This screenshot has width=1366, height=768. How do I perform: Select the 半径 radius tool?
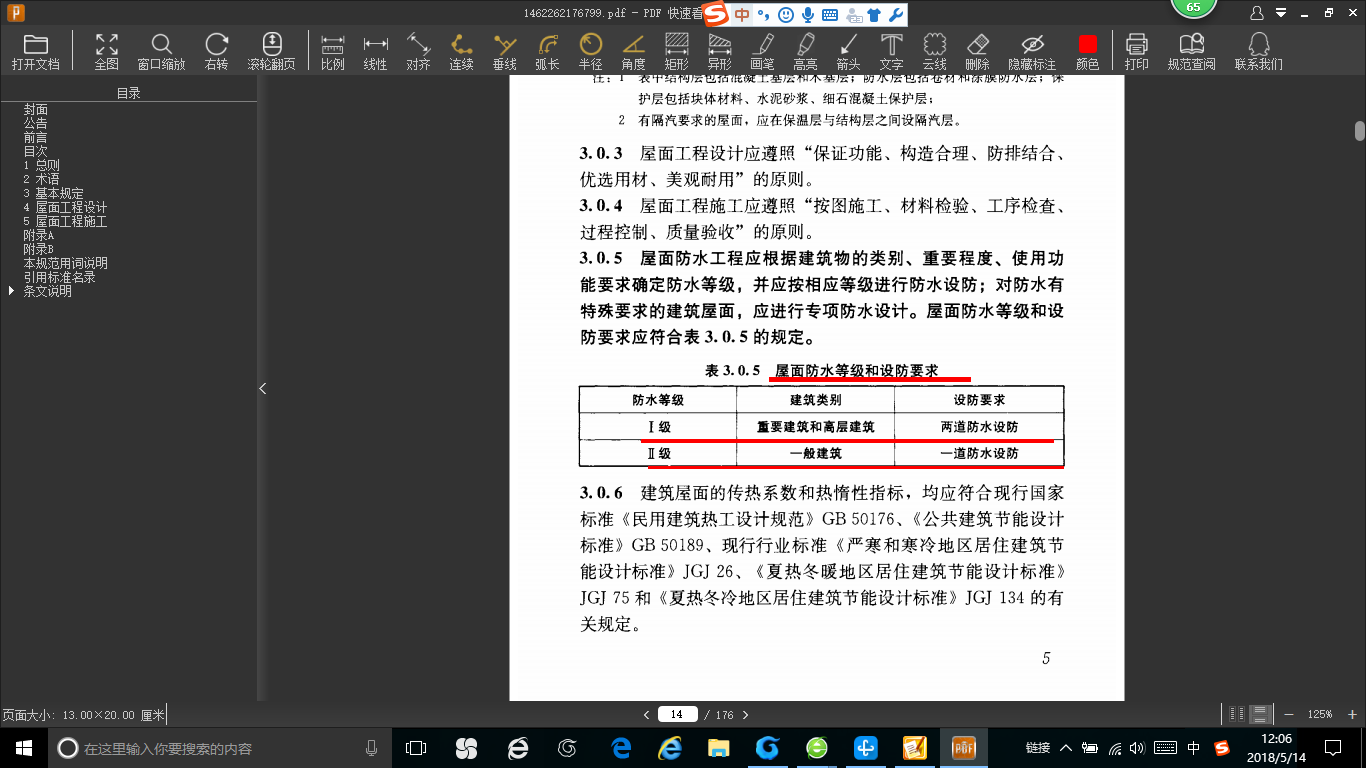tap(590, 51)
